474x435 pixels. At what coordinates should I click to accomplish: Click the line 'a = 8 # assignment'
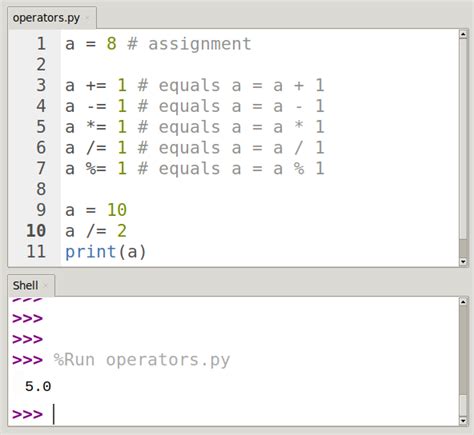158,44
